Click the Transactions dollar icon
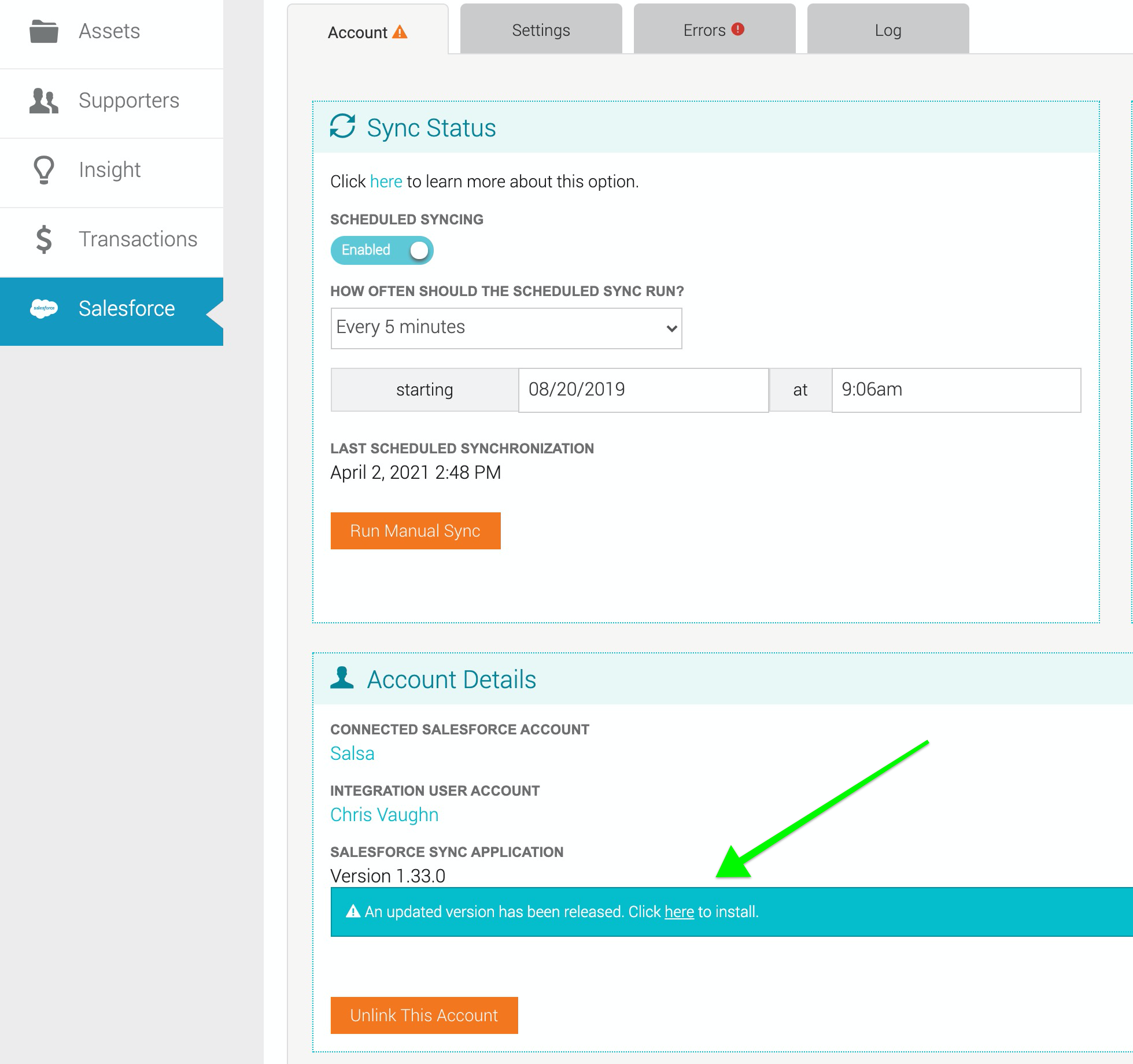Screen dimensions: 1133x1064 coord(44,239)
